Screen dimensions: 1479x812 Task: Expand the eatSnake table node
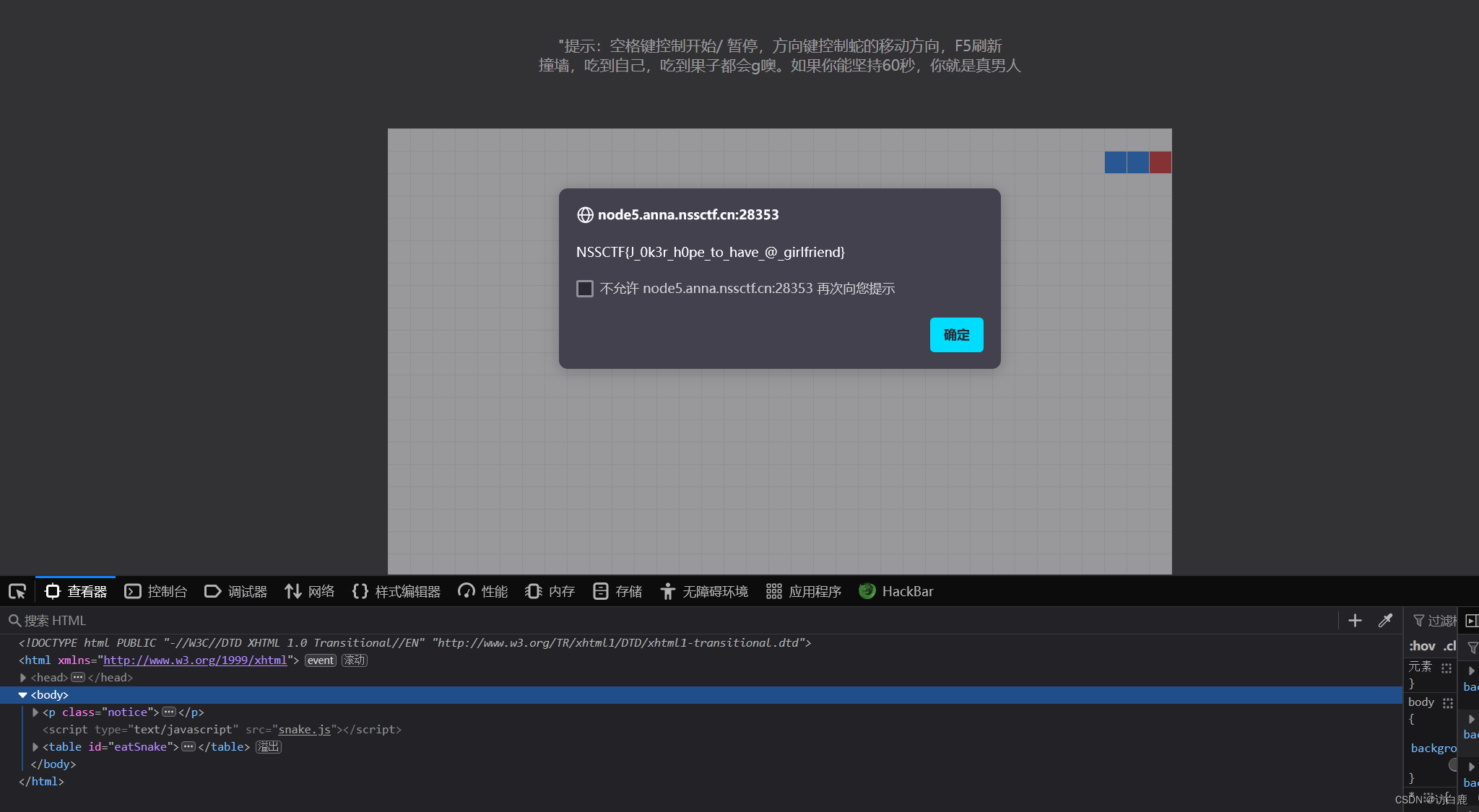coord(35,747)
